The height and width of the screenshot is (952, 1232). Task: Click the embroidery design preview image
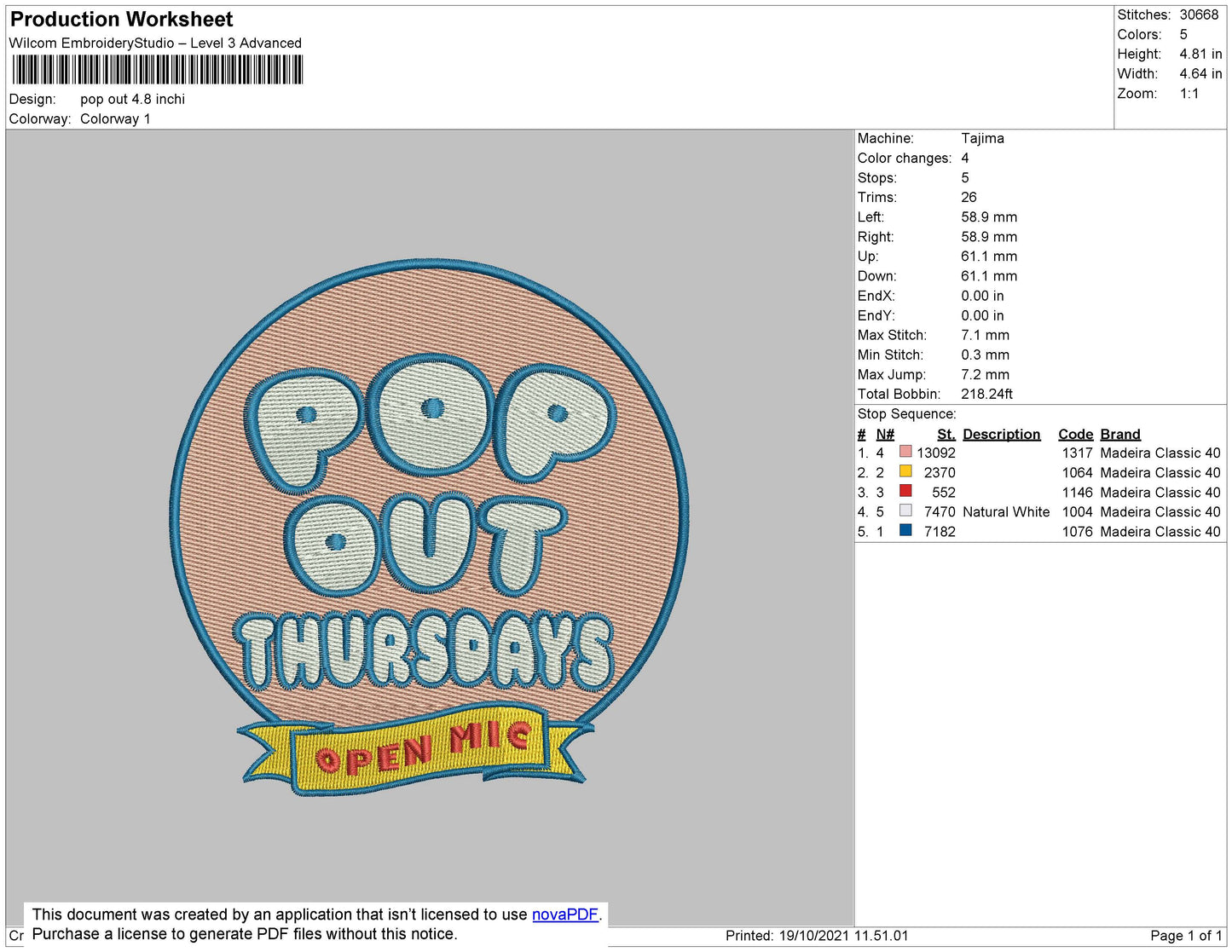(x=429, y=528)
